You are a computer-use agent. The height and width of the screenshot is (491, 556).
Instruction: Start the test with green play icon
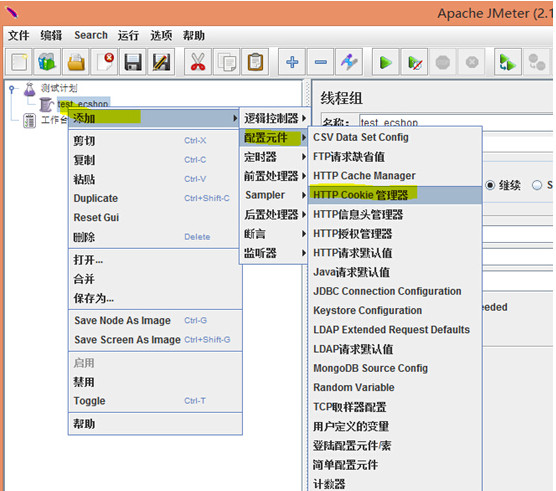(x=385, y=62)
